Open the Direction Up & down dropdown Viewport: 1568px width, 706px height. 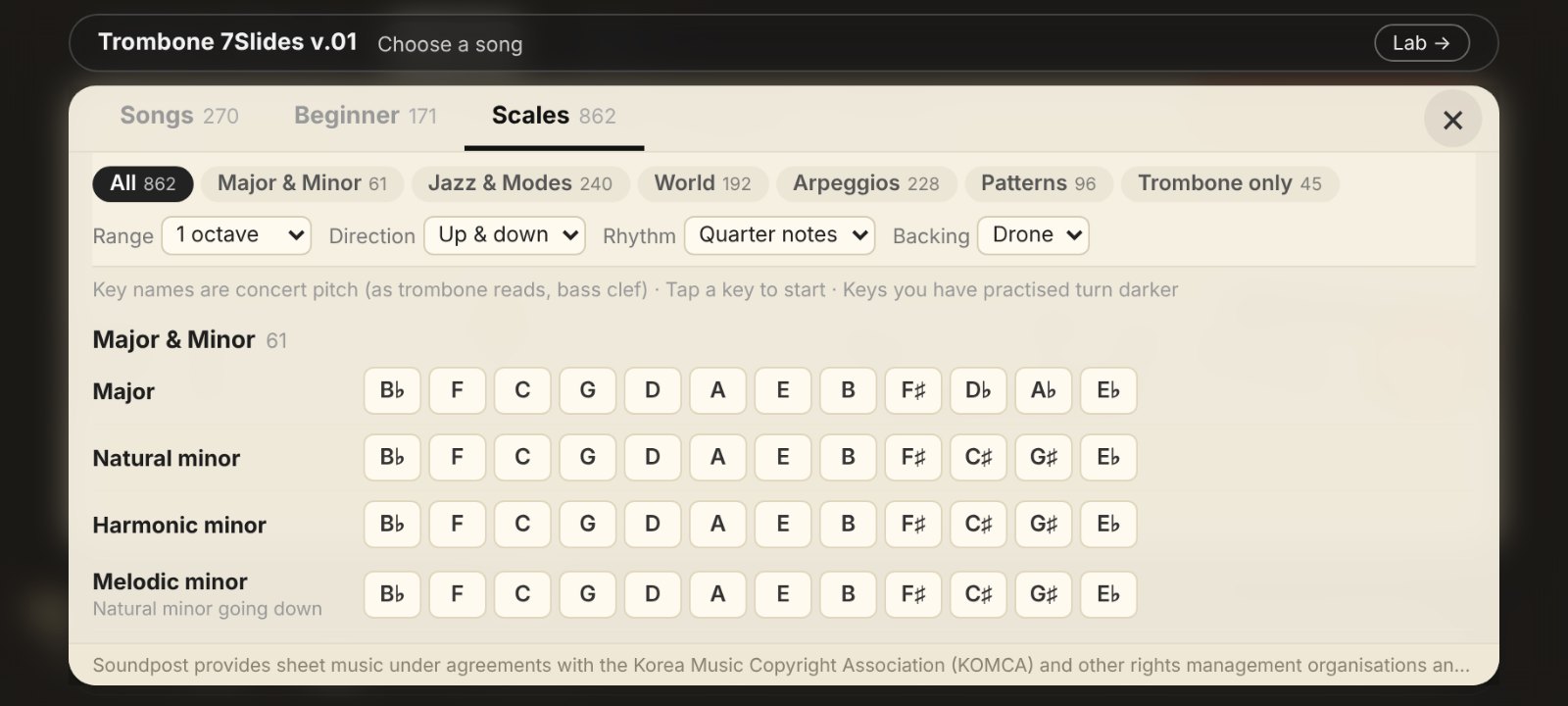pyautogui.click(x=505, y=235)
